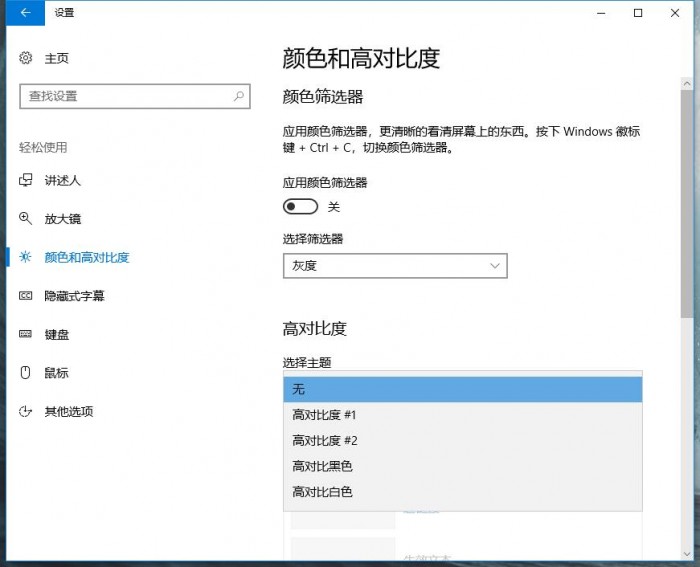Minimize the settings window
The width and height of the screenshot is (700, 567).
tap(601, 13)
